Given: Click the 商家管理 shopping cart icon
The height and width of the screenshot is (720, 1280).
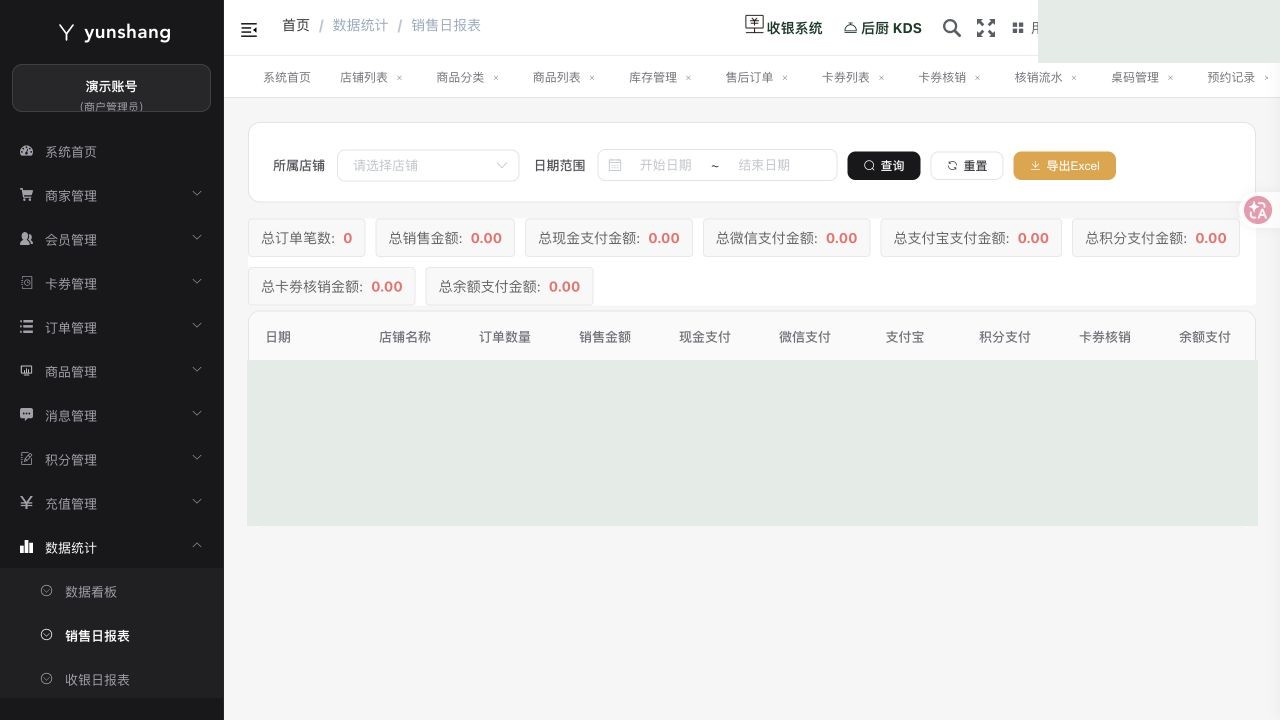Looking at the screenshot, I should (x=27, y=195).
